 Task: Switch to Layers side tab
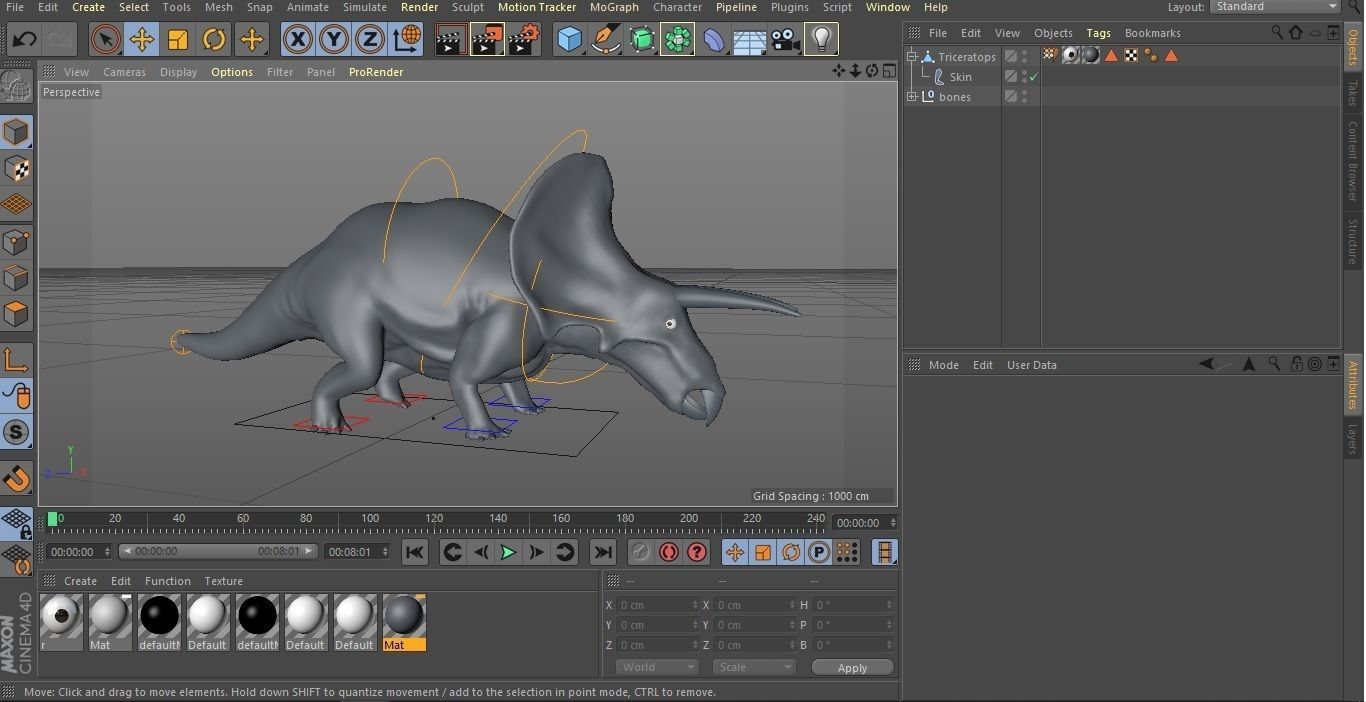click(1353, 438)
